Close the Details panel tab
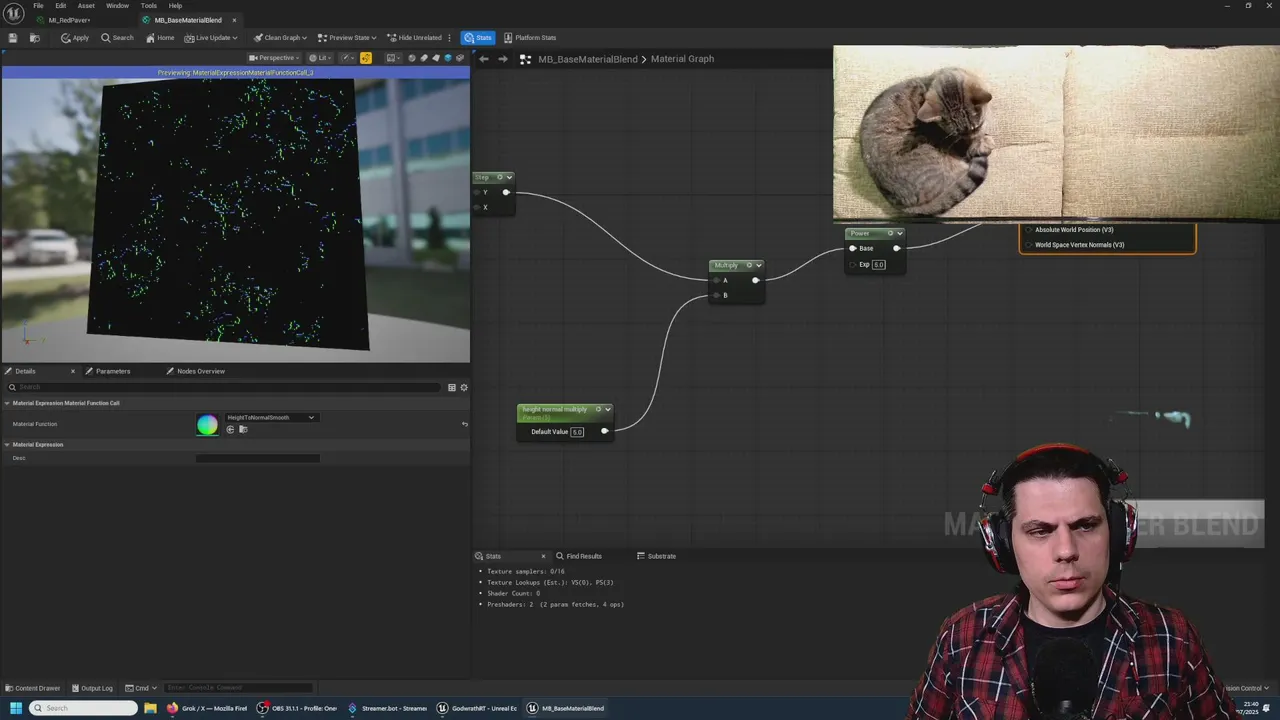1280x720 pixels. pos(72,371)
